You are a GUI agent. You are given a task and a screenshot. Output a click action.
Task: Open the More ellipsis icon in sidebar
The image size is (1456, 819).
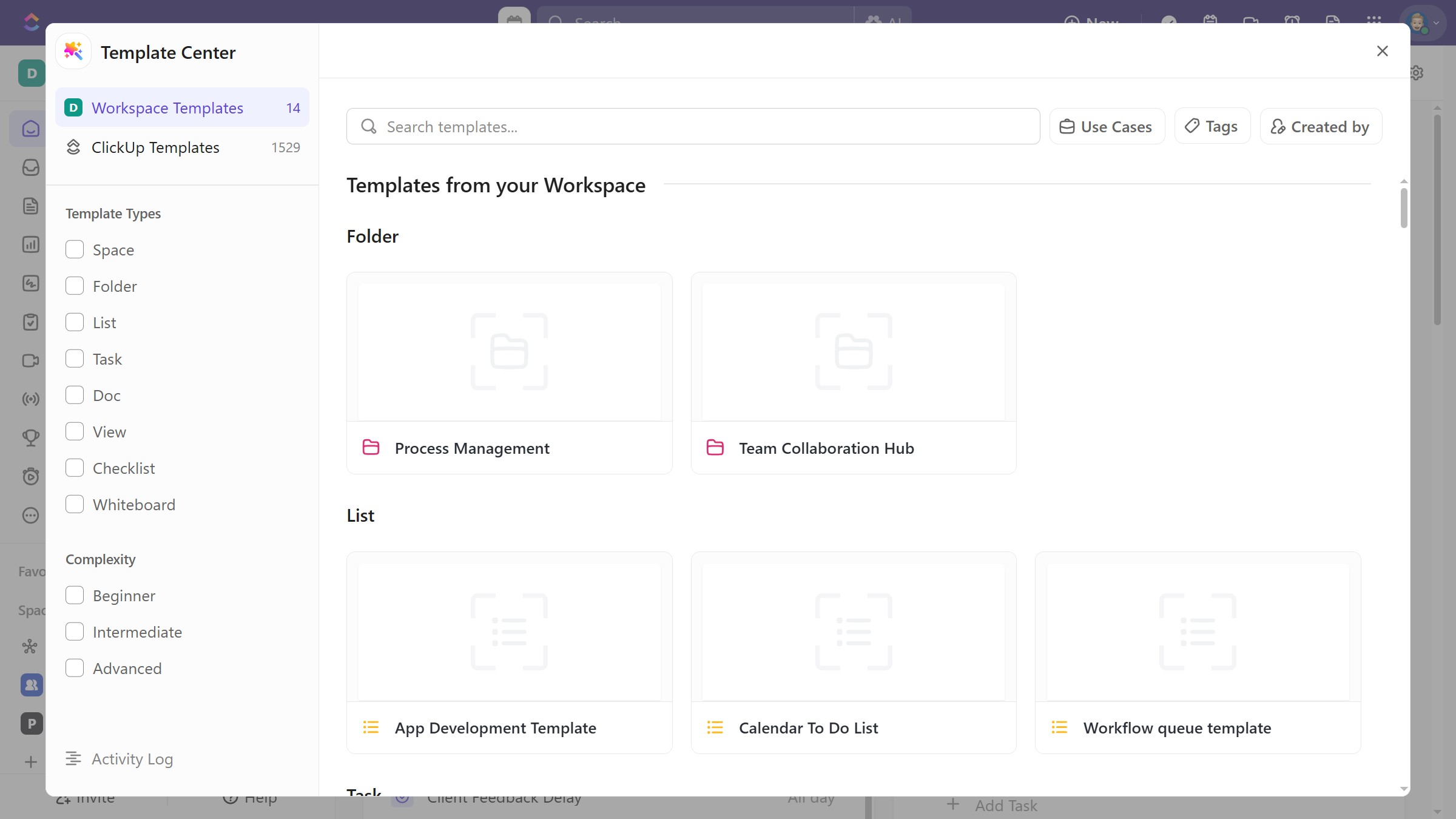tap(30, 516)
